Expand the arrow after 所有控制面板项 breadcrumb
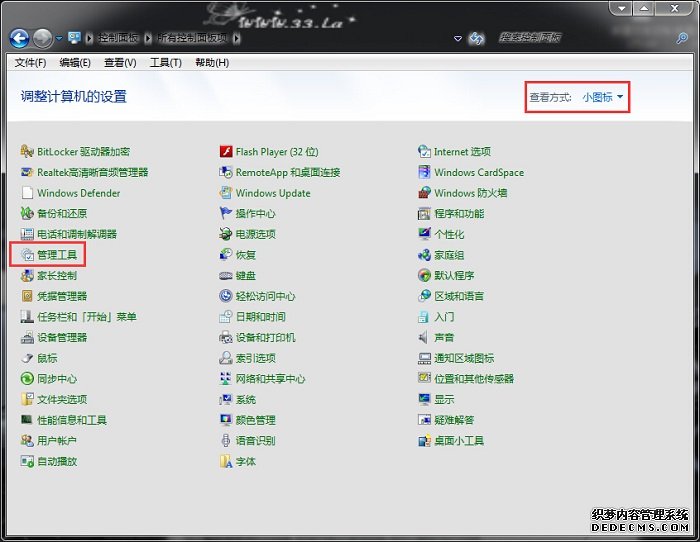 237,38
